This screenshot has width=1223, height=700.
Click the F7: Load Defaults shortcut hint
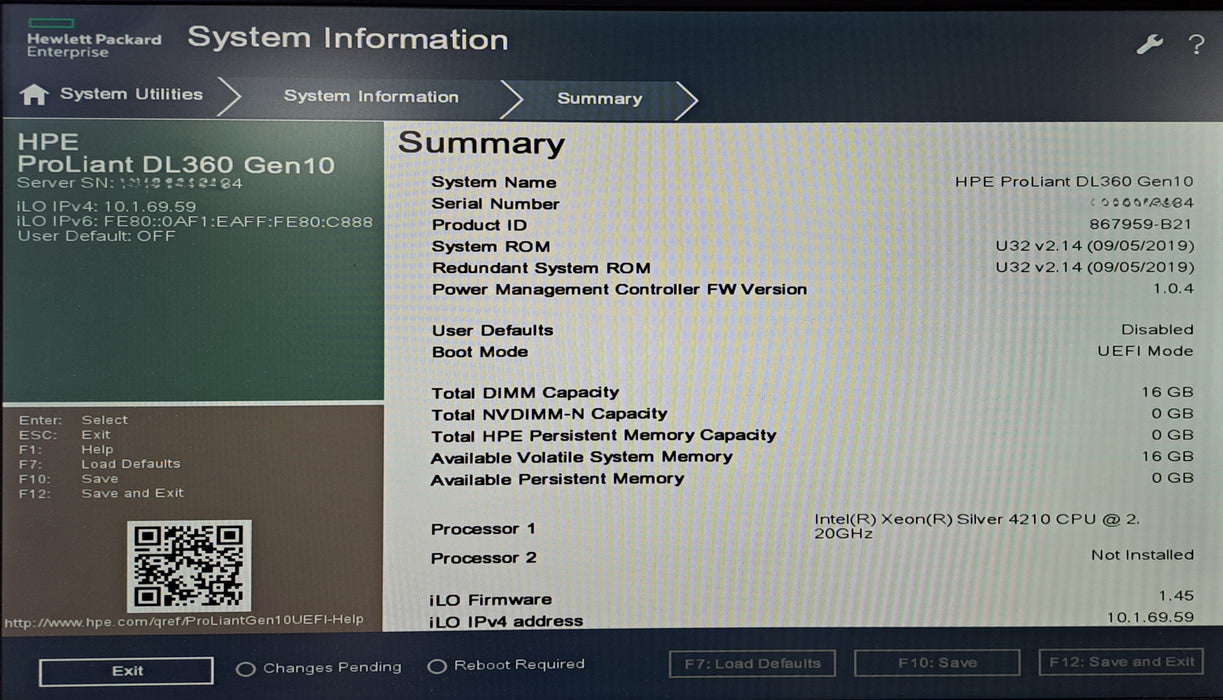(100, 464)
